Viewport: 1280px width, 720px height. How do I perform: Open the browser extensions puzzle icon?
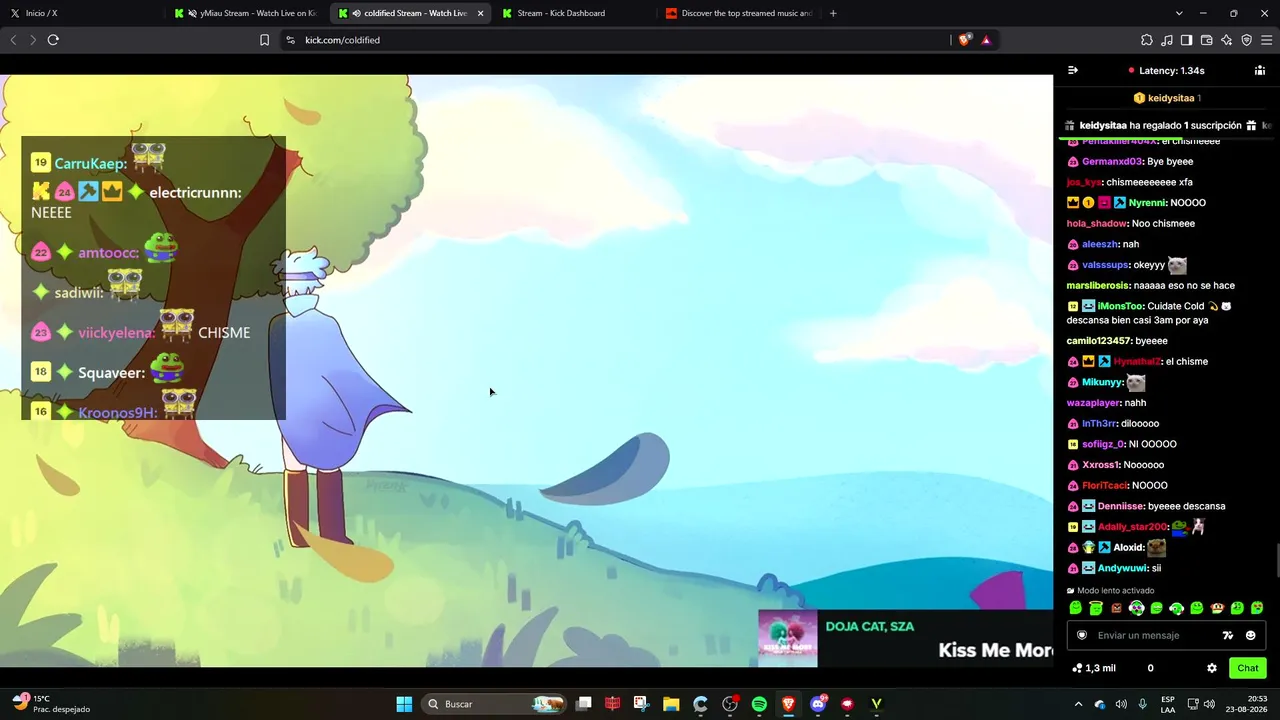(1146, 40)
